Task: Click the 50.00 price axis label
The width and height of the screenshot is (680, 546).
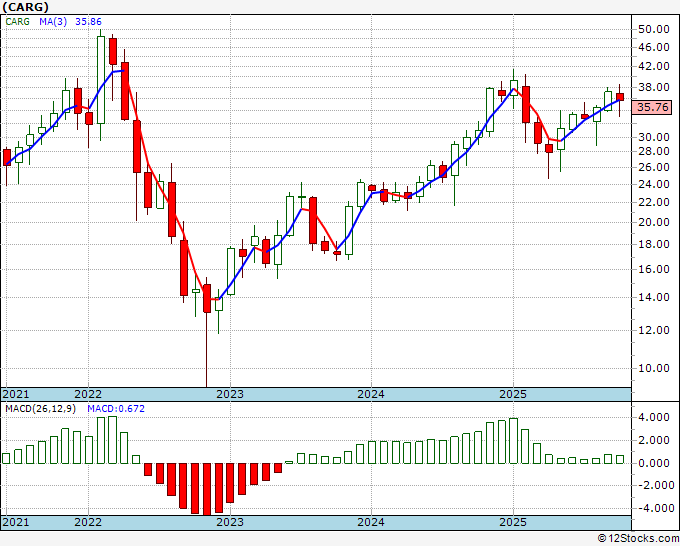Action: point(654,29)
